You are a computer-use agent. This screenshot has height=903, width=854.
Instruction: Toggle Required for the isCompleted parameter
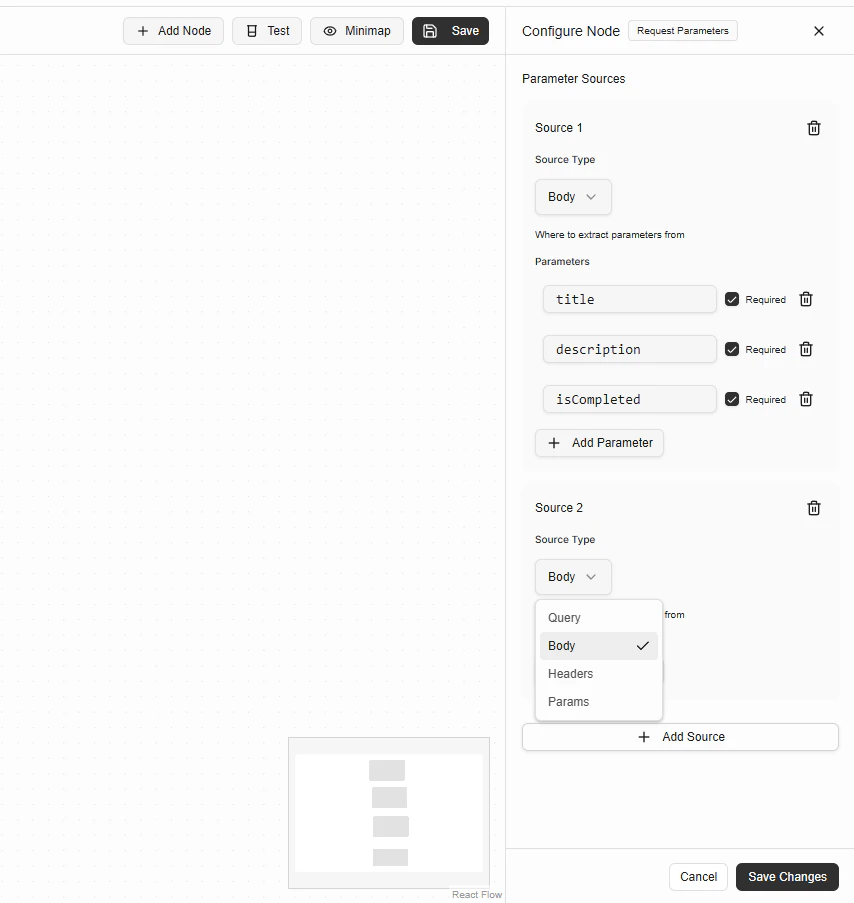(x=731, y=398)
